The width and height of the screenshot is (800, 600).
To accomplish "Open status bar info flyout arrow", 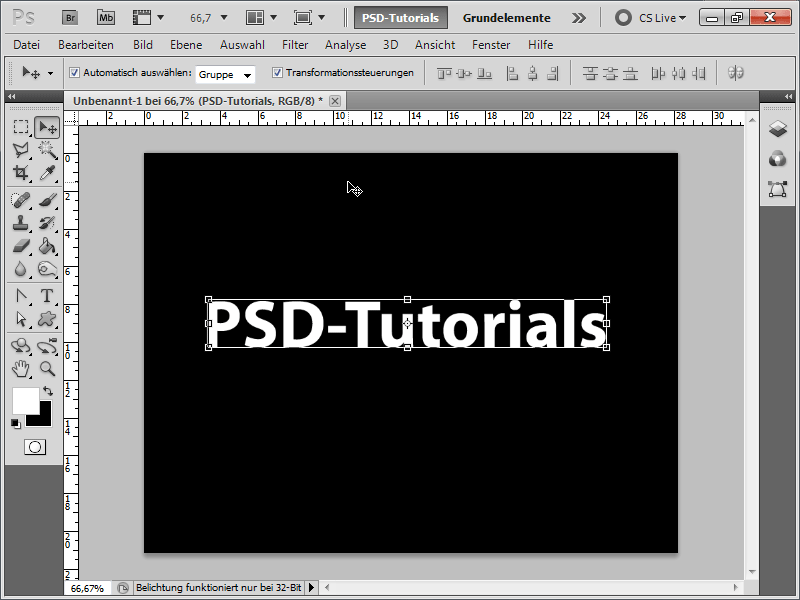I will 311,588.
